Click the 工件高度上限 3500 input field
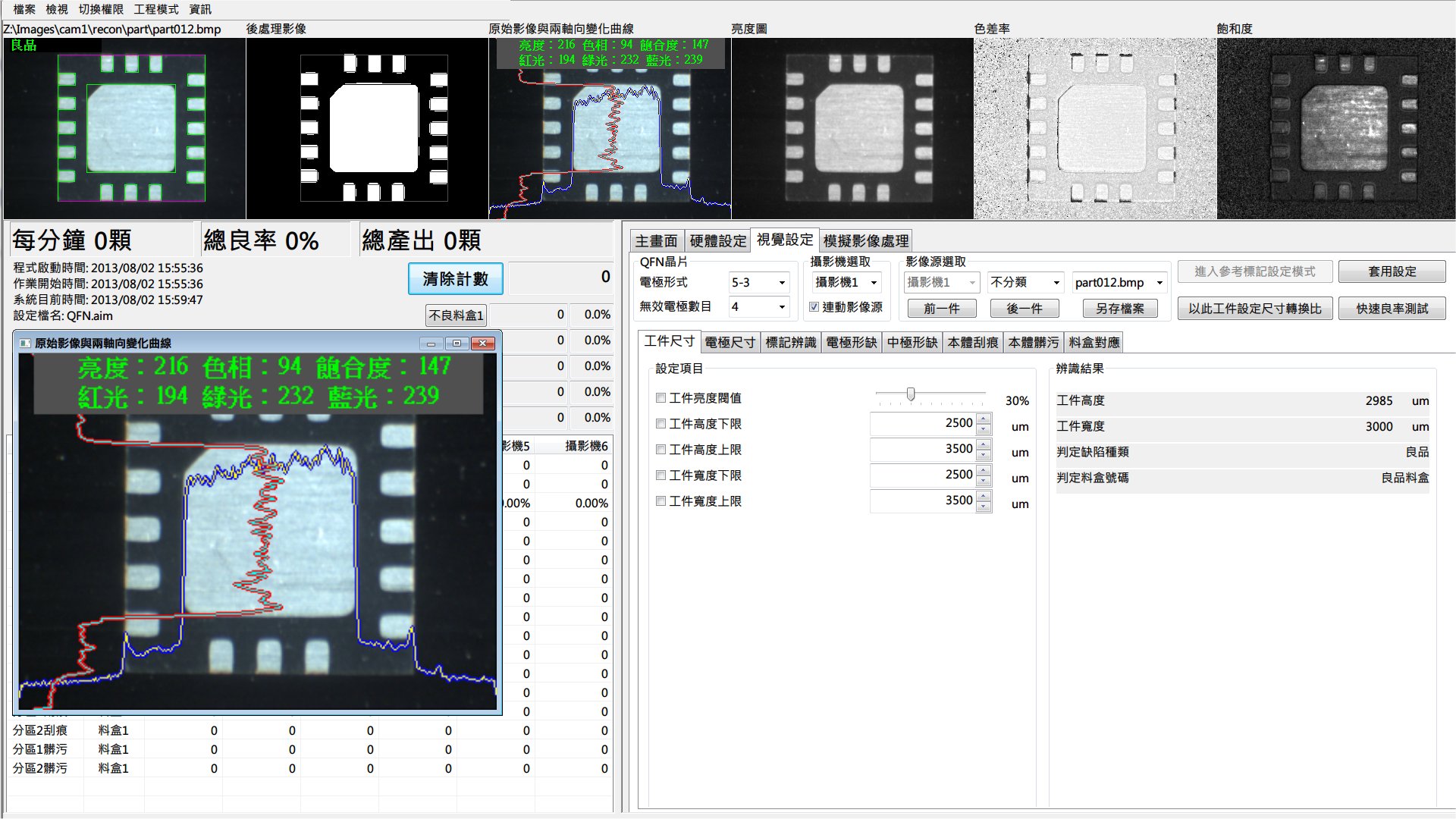The image size is (1456, 819). 923,449
